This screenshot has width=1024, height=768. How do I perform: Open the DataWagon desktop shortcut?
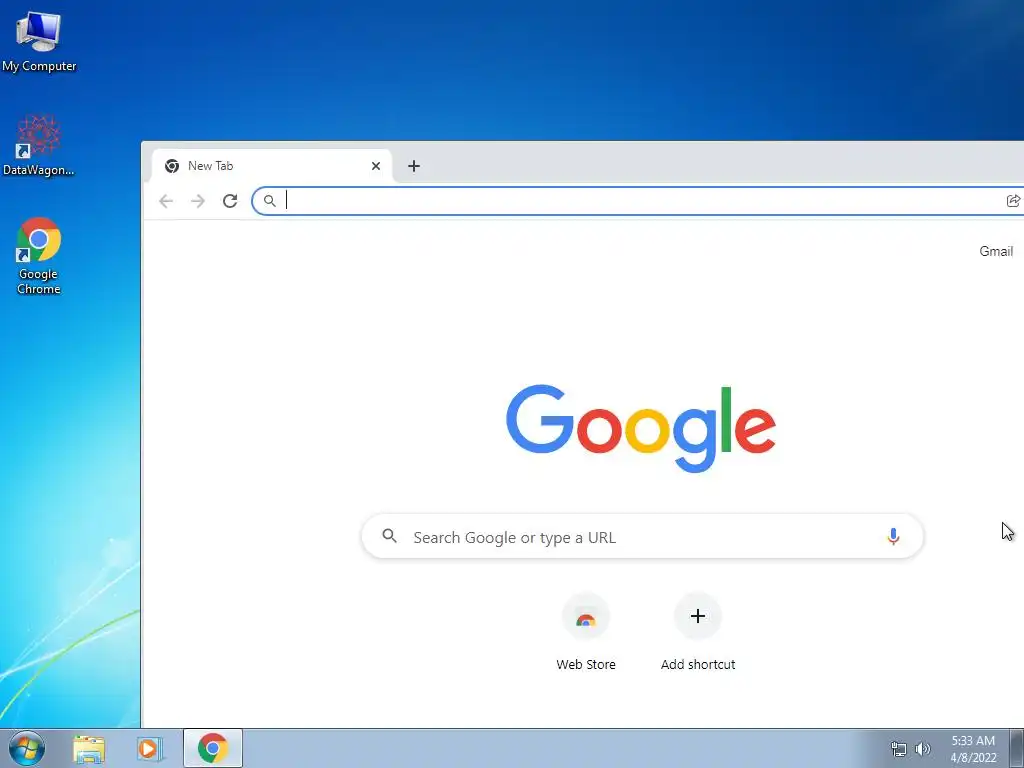tap(39, 145)
